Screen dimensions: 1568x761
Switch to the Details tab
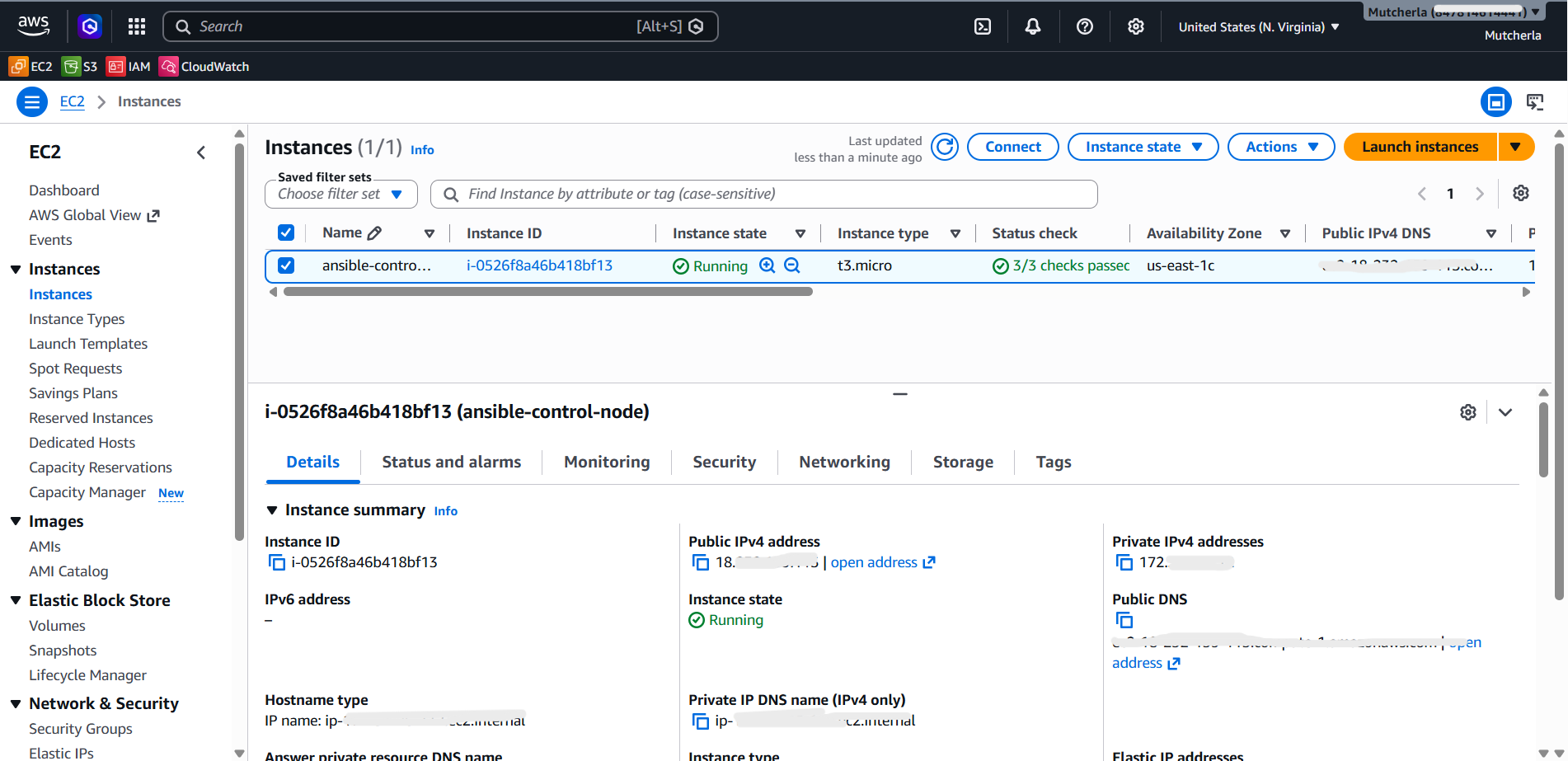coord(313,463)
